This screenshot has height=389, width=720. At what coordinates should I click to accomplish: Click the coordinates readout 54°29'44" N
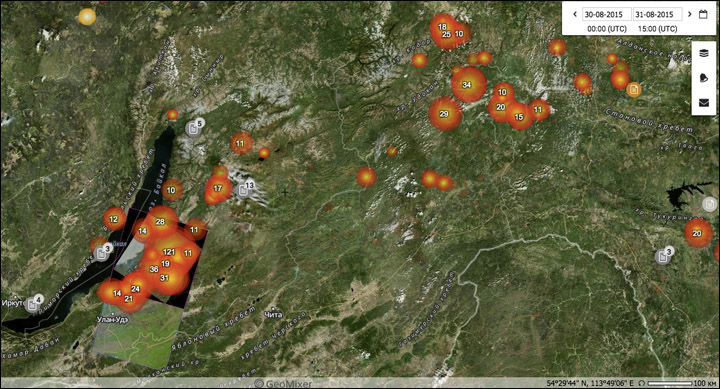click(590, 383)
